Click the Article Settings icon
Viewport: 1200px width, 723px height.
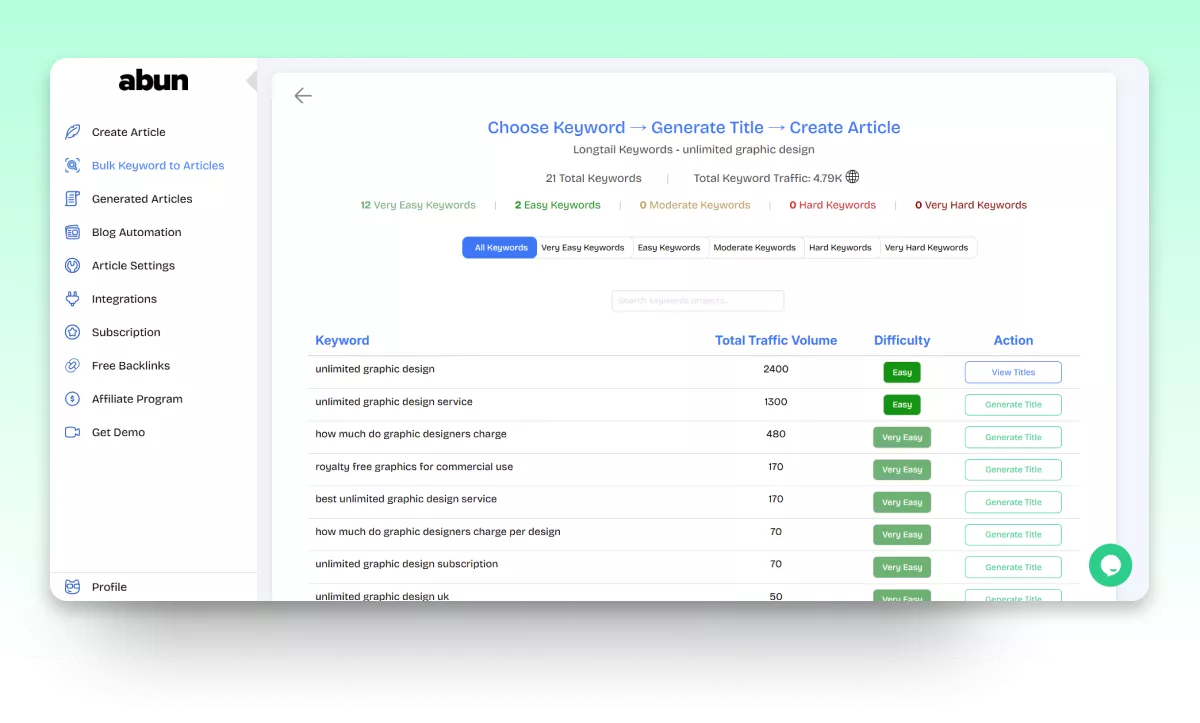pos(72,266)
